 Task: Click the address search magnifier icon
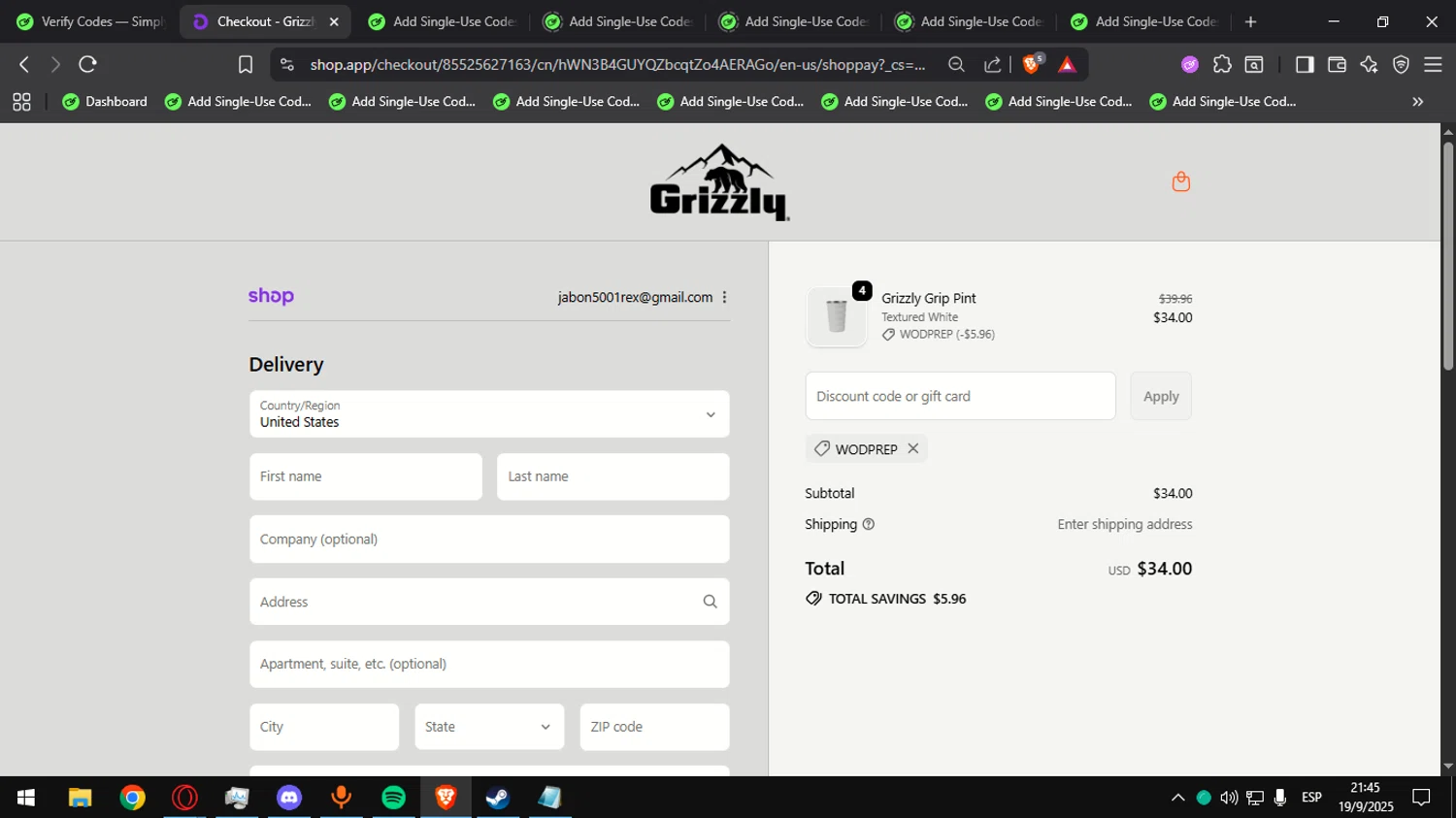pyautogui.click(x=710, y=602)
